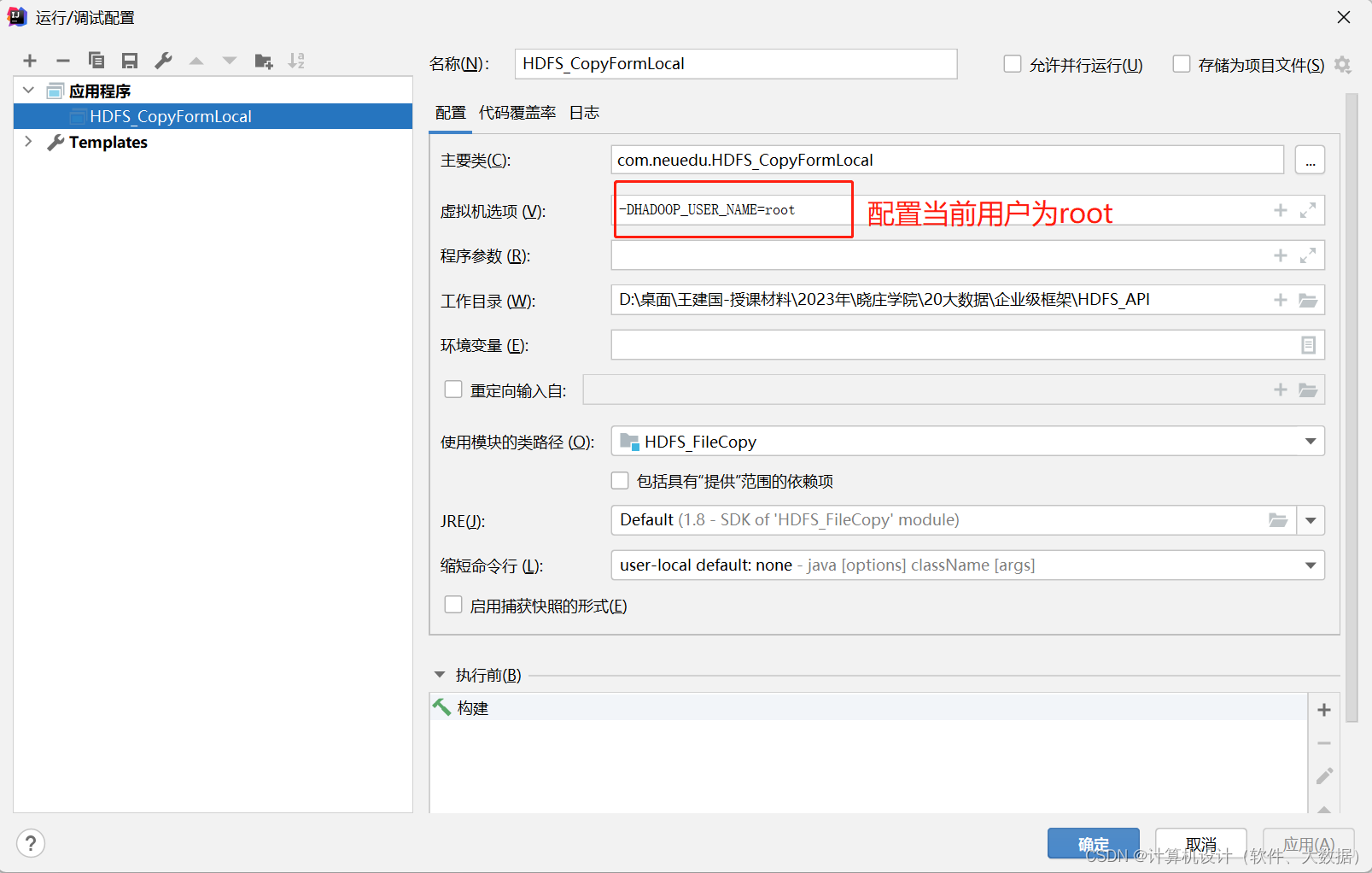Screen dimensions: 1372x873
Task: Insert macro in VM options field
Action: click(1280, 210)
